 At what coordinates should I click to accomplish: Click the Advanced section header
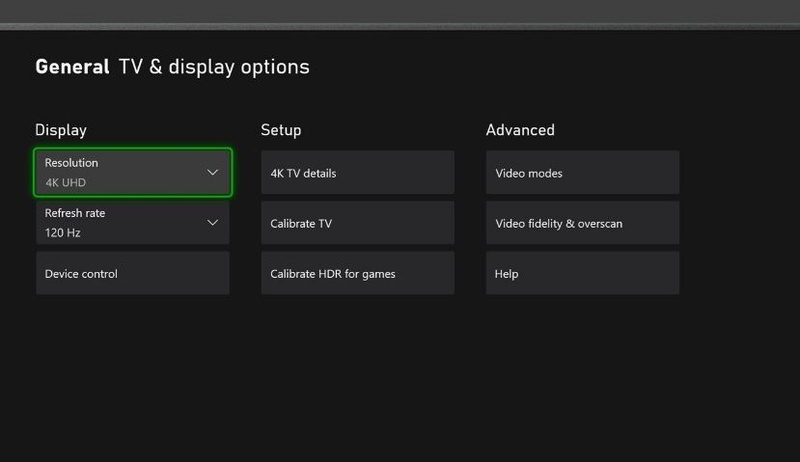tap(520, 130)
